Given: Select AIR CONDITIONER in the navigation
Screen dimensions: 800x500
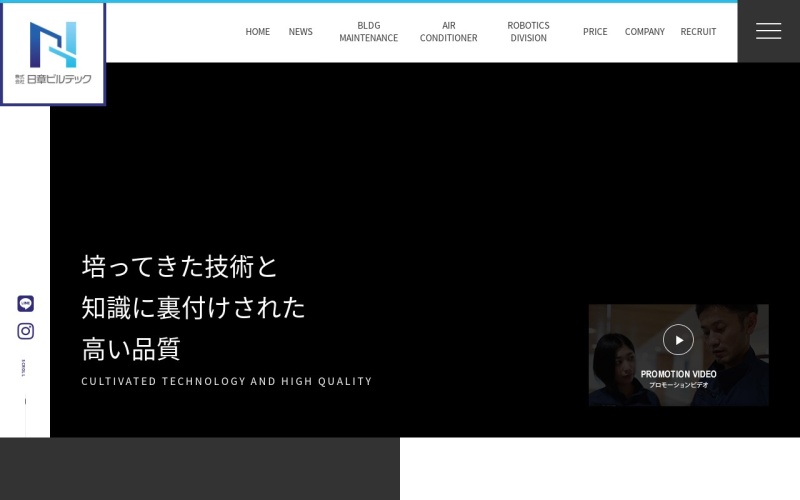Looking at the screenshot, I should (448, 32).
